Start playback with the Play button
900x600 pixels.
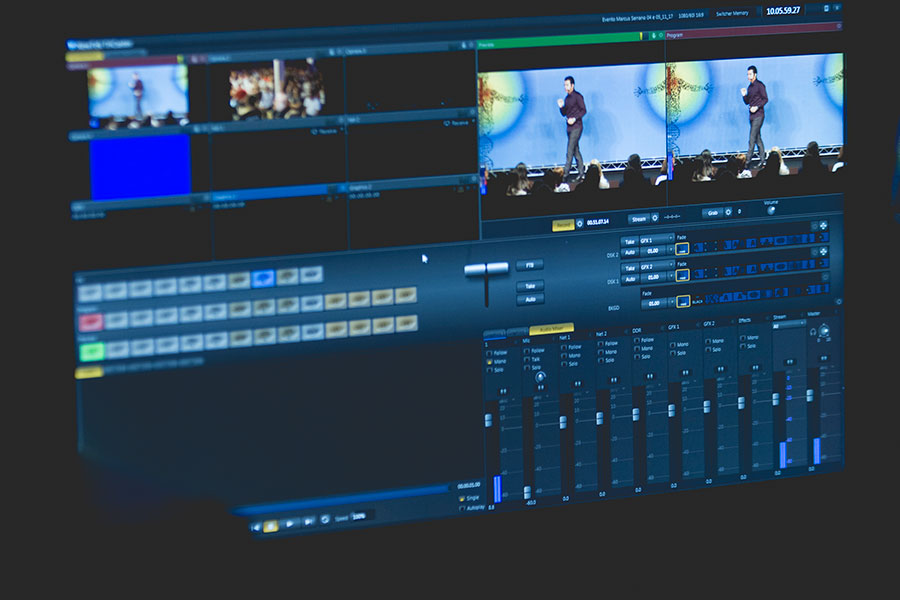pyautogui.click(x=290, y=524)
